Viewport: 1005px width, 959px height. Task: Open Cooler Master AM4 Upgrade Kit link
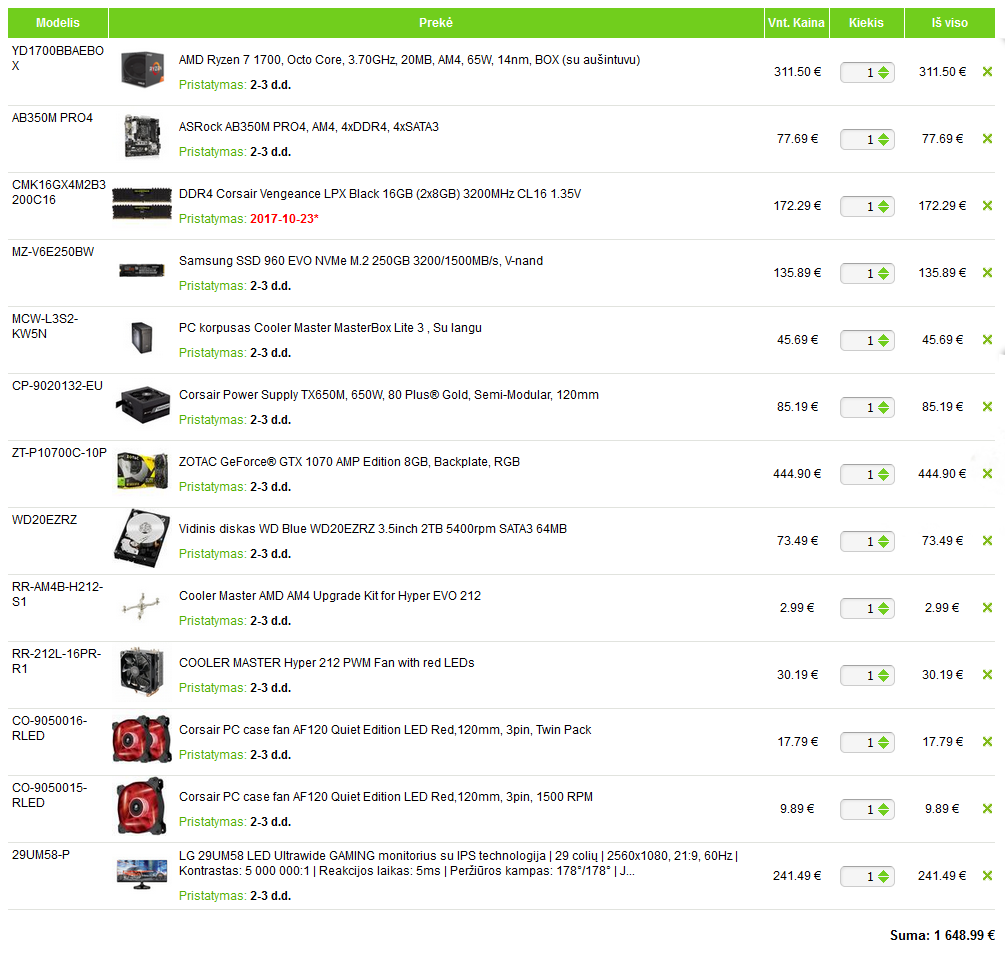click(x=330, y=596)
